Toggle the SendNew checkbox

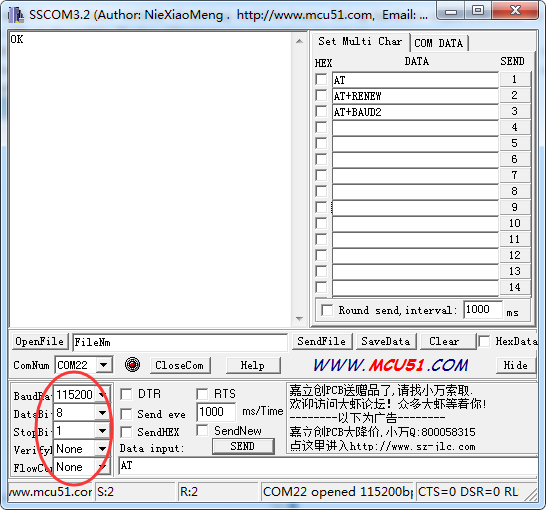tap(202, 430)
